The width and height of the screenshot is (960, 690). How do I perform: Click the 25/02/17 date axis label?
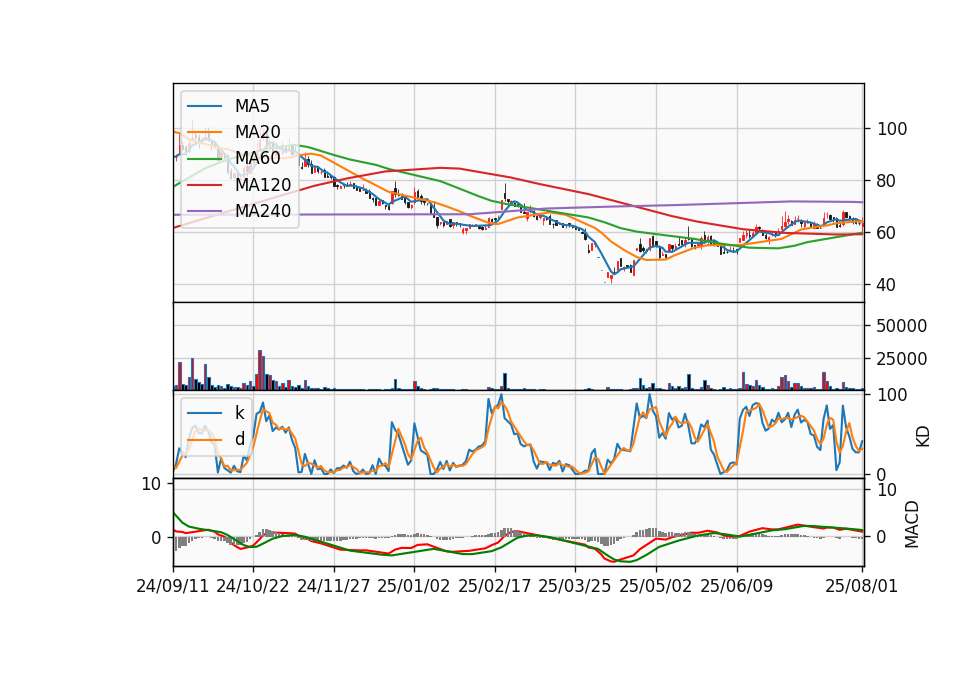(495, 586)
